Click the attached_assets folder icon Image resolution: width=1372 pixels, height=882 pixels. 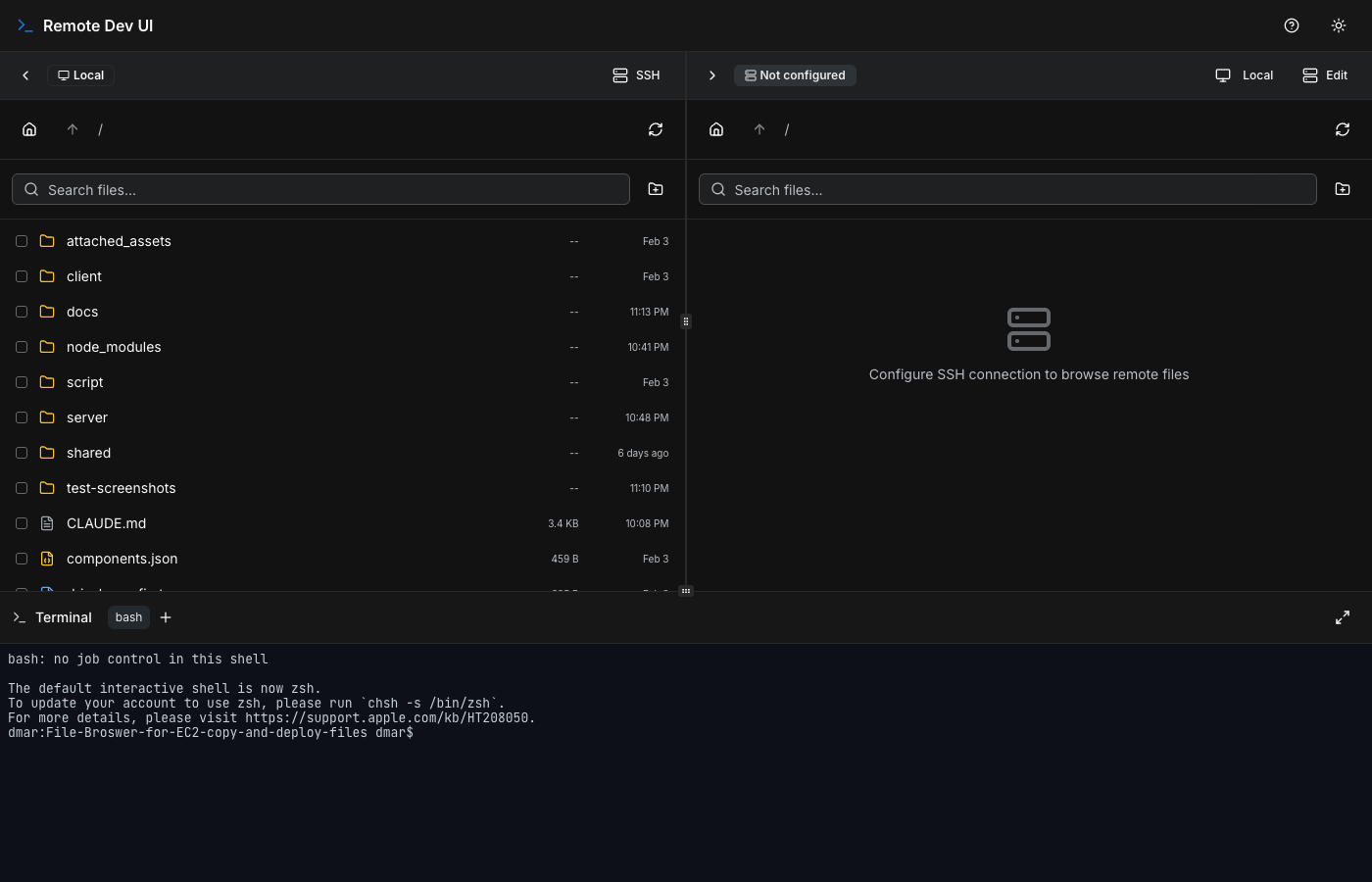pos(47,241)
